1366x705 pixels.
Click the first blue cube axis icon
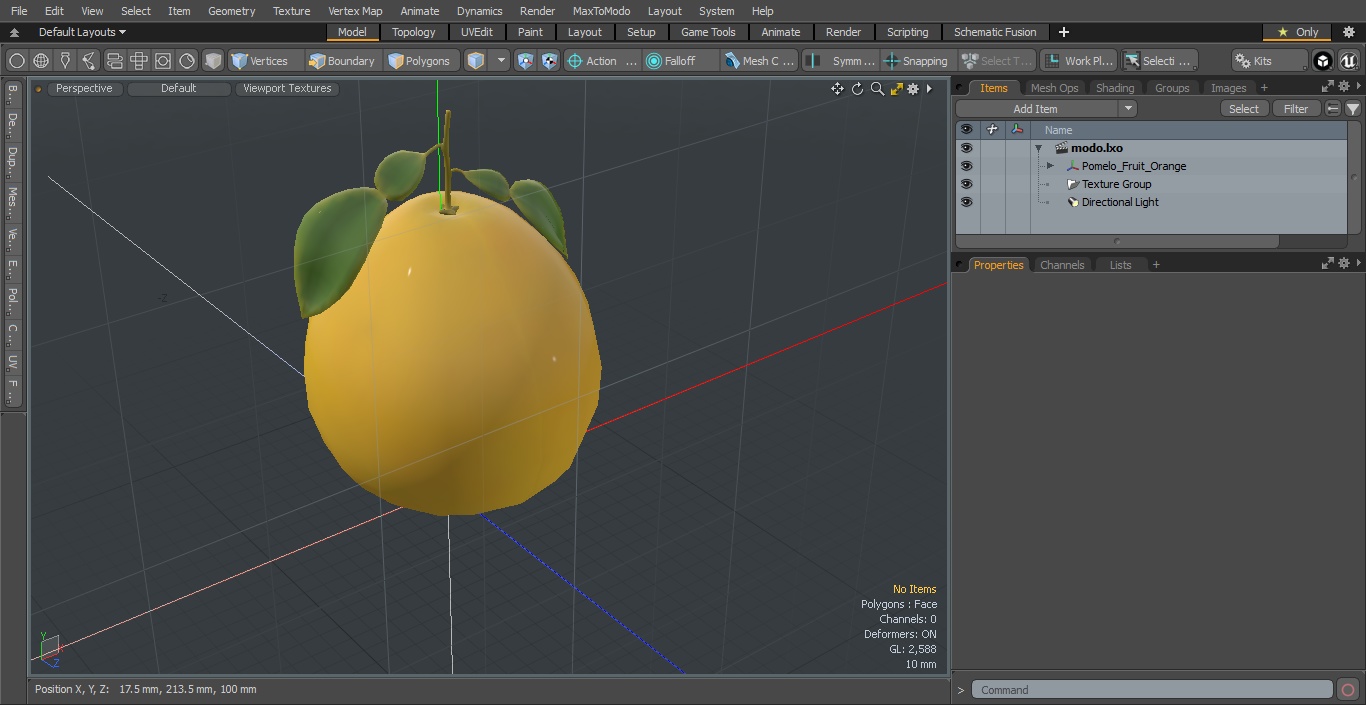coord(526,61)
